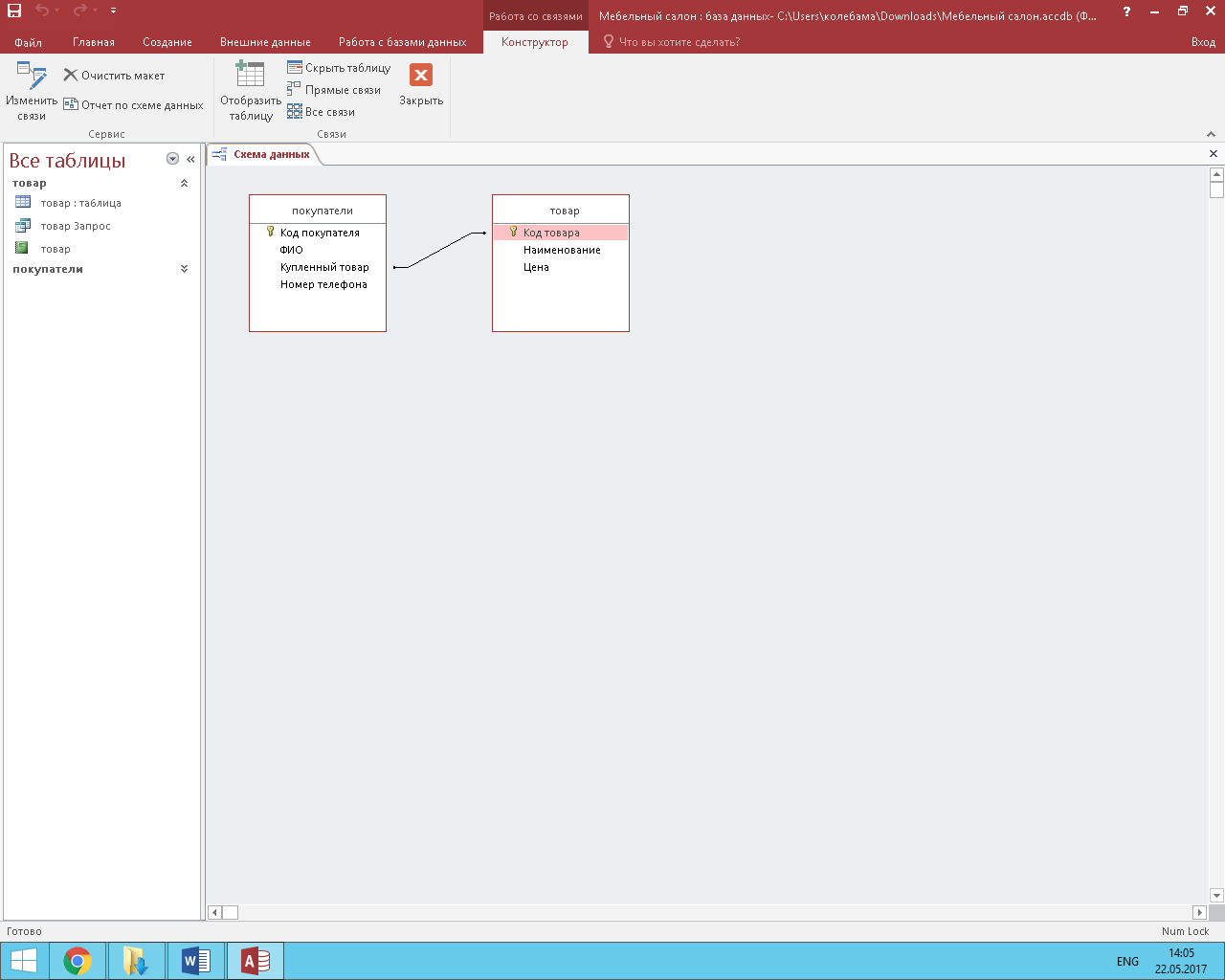Click Изменить связи (Edit Relationships)

pos(32,92)
